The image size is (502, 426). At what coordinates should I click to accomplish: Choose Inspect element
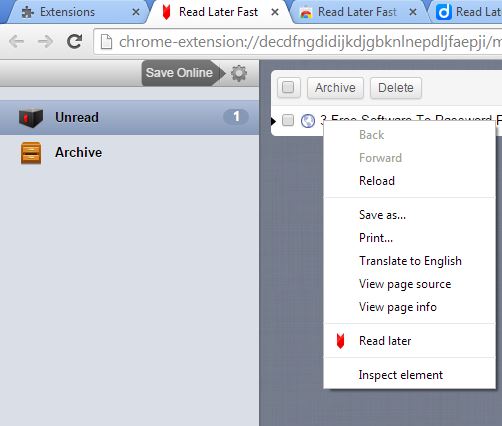[x=410, y=375]
